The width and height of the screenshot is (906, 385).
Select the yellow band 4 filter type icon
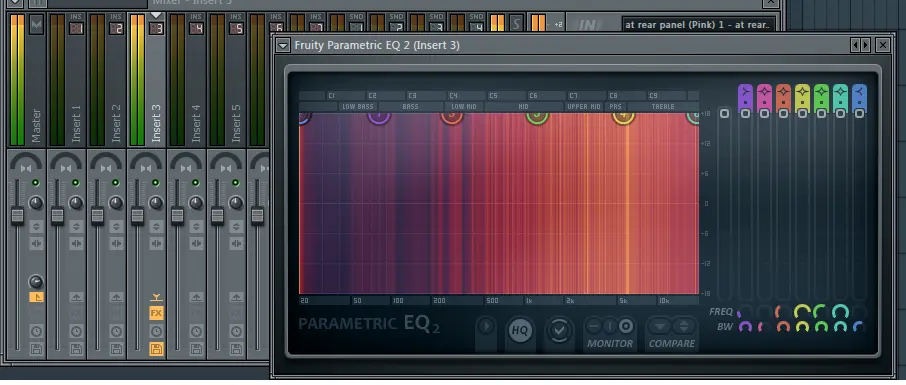802,92
